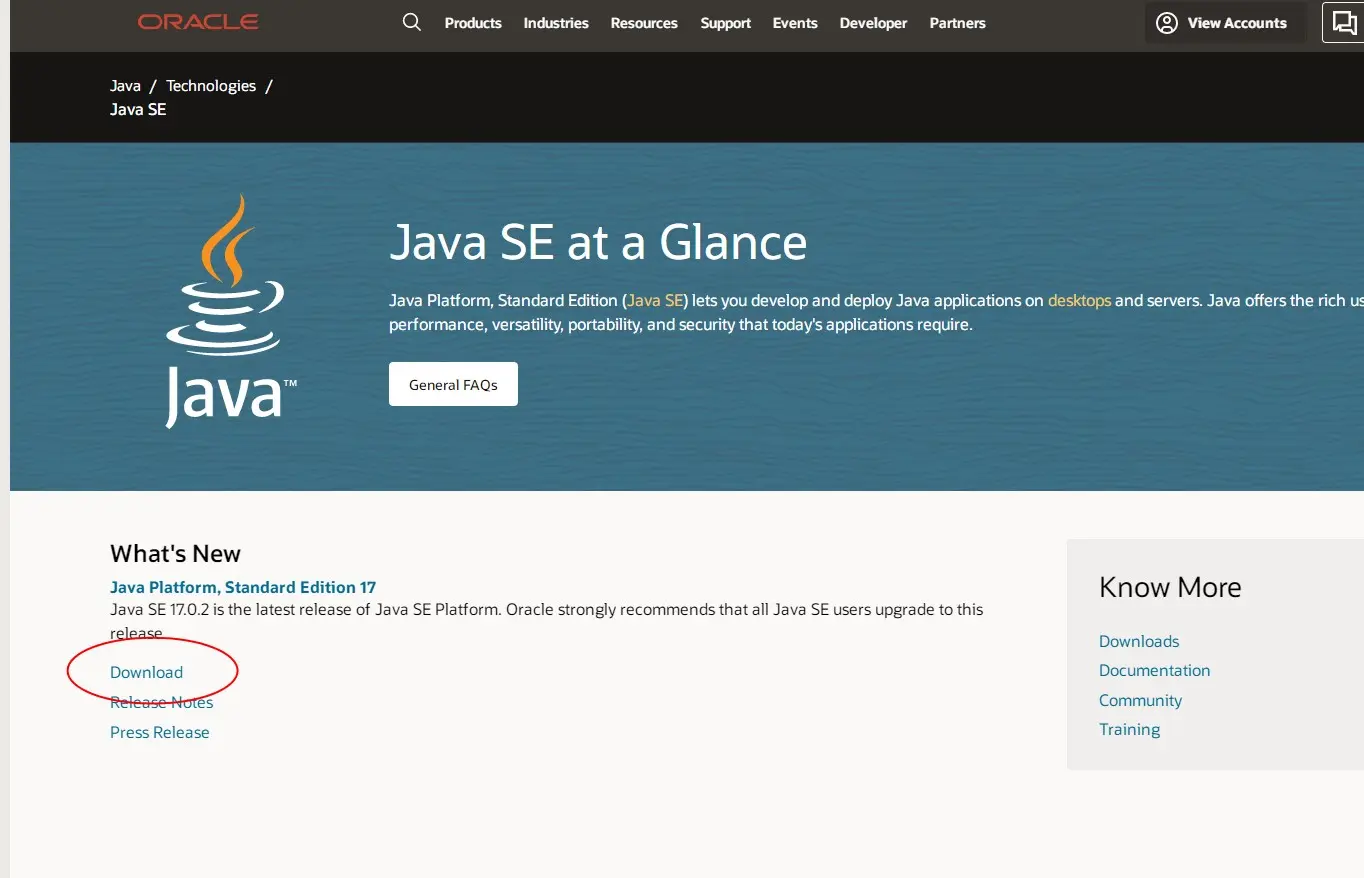
Task: Open the Support menu
Action: (725, 23)
